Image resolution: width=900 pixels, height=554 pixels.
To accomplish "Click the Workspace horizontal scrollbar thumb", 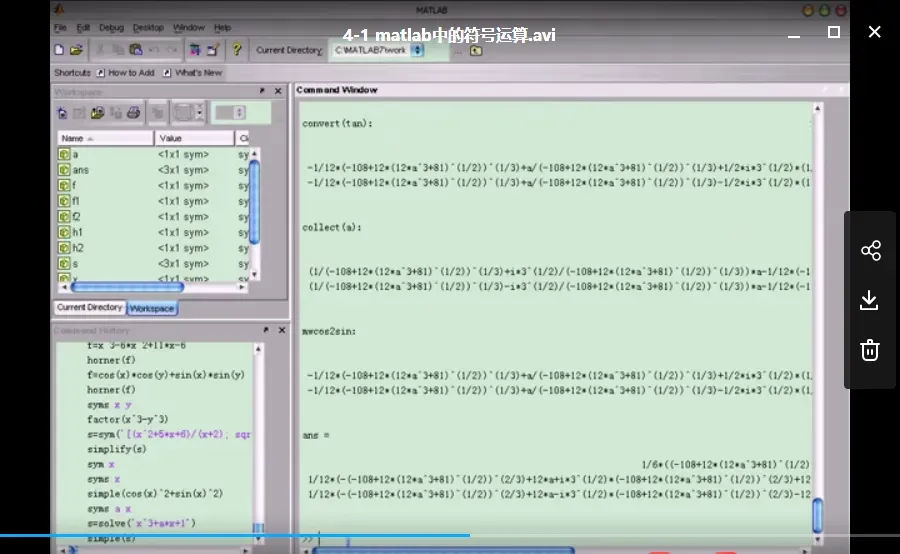I will tap(127, 286).
